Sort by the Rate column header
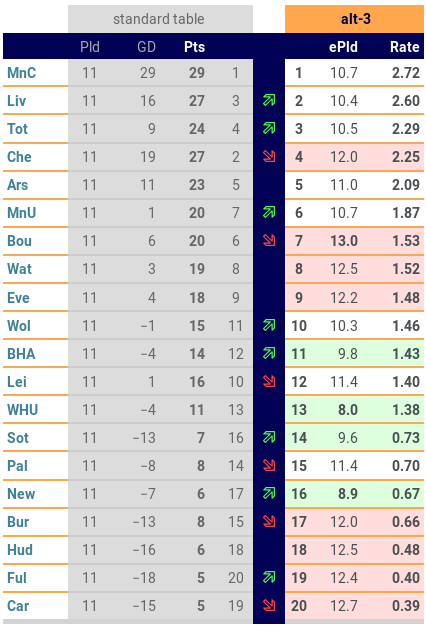 coord(405,47)
